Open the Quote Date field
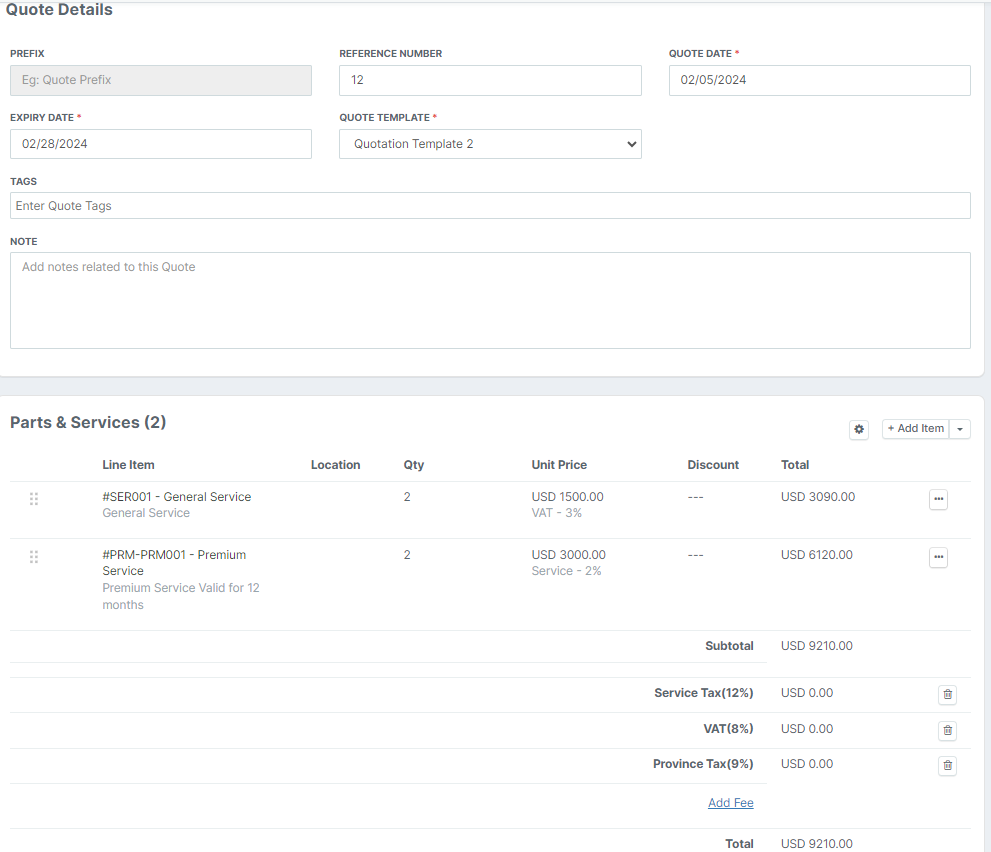The width and height of the screenshot is (991, 852). pyautogui.click(x=819, y=80)
